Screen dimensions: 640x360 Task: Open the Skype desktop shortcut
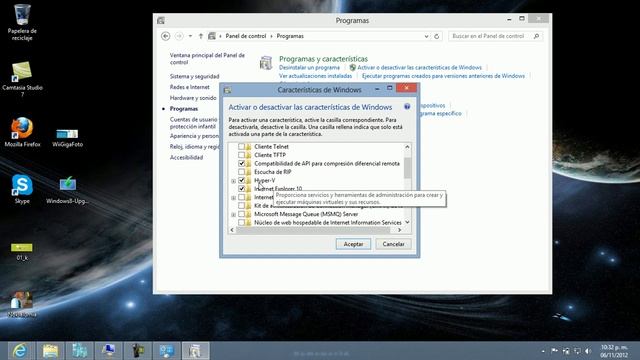[22, 189]
